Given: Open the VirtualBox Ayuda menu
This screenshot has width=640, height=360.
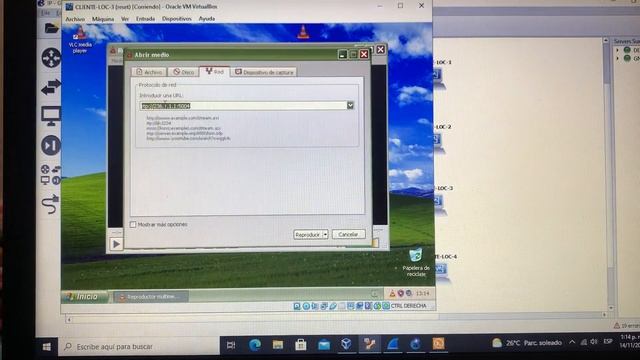Looking at the screenshot, I should click(207, 19).
